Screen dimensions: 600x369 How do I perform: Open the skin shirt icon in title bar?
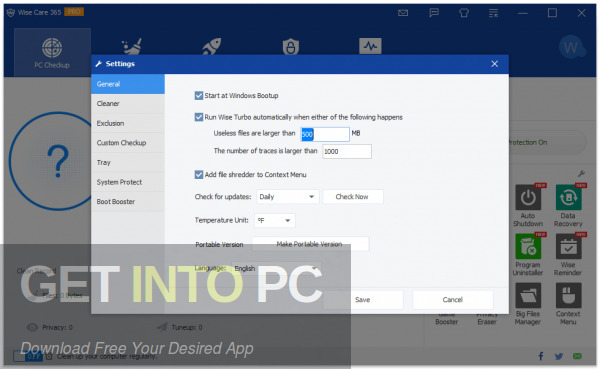[464, 13]
